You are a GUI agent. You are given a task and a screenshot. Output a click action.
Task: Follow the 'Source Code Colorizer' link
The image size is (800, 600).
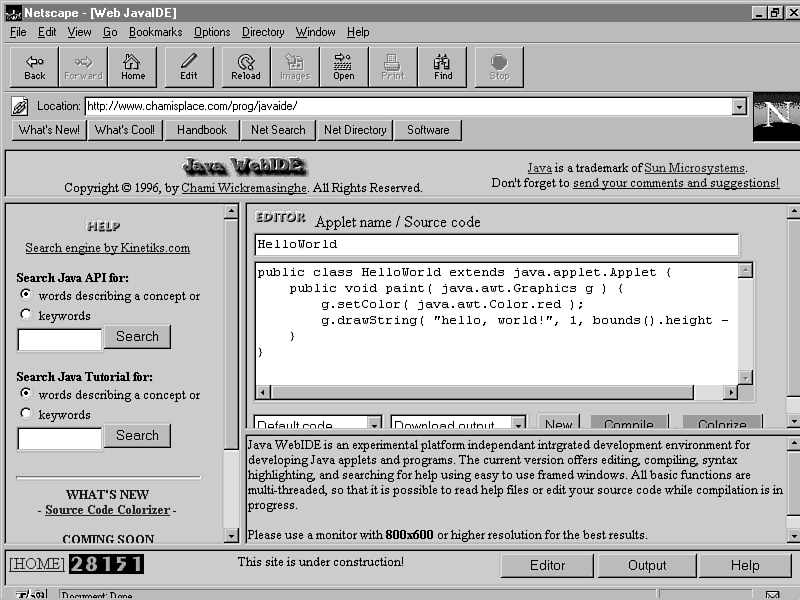tap(108, 510)
